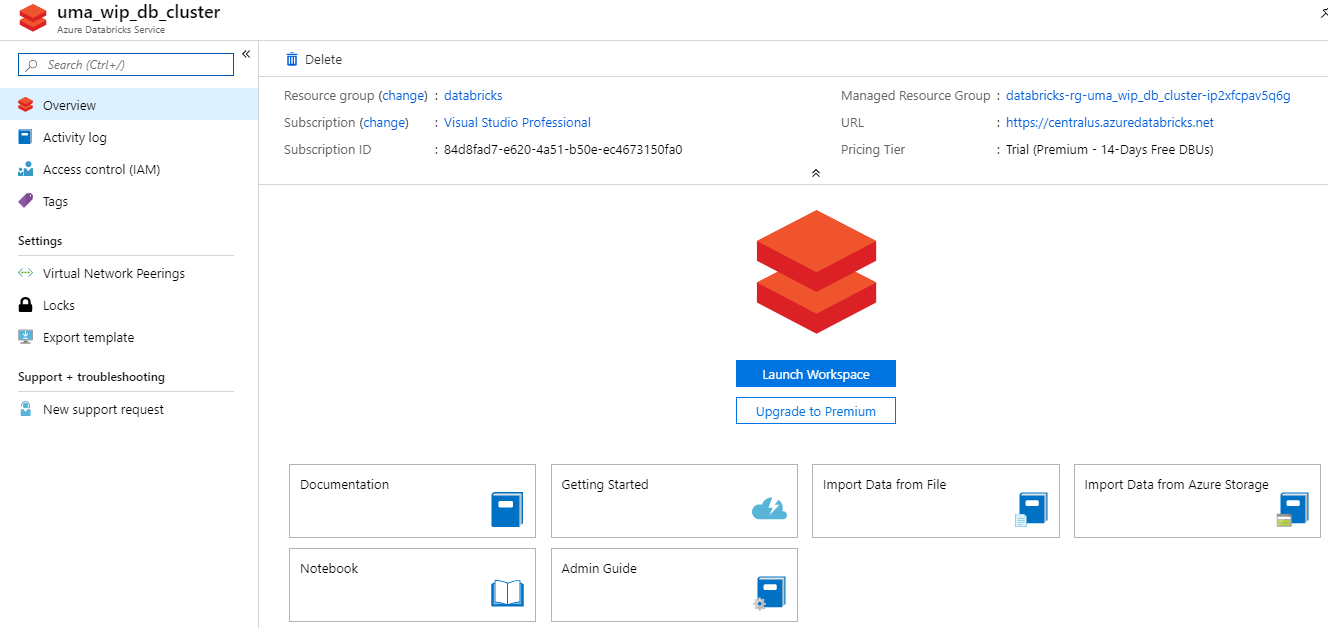Open the Tags menu item

pos(129,201)
